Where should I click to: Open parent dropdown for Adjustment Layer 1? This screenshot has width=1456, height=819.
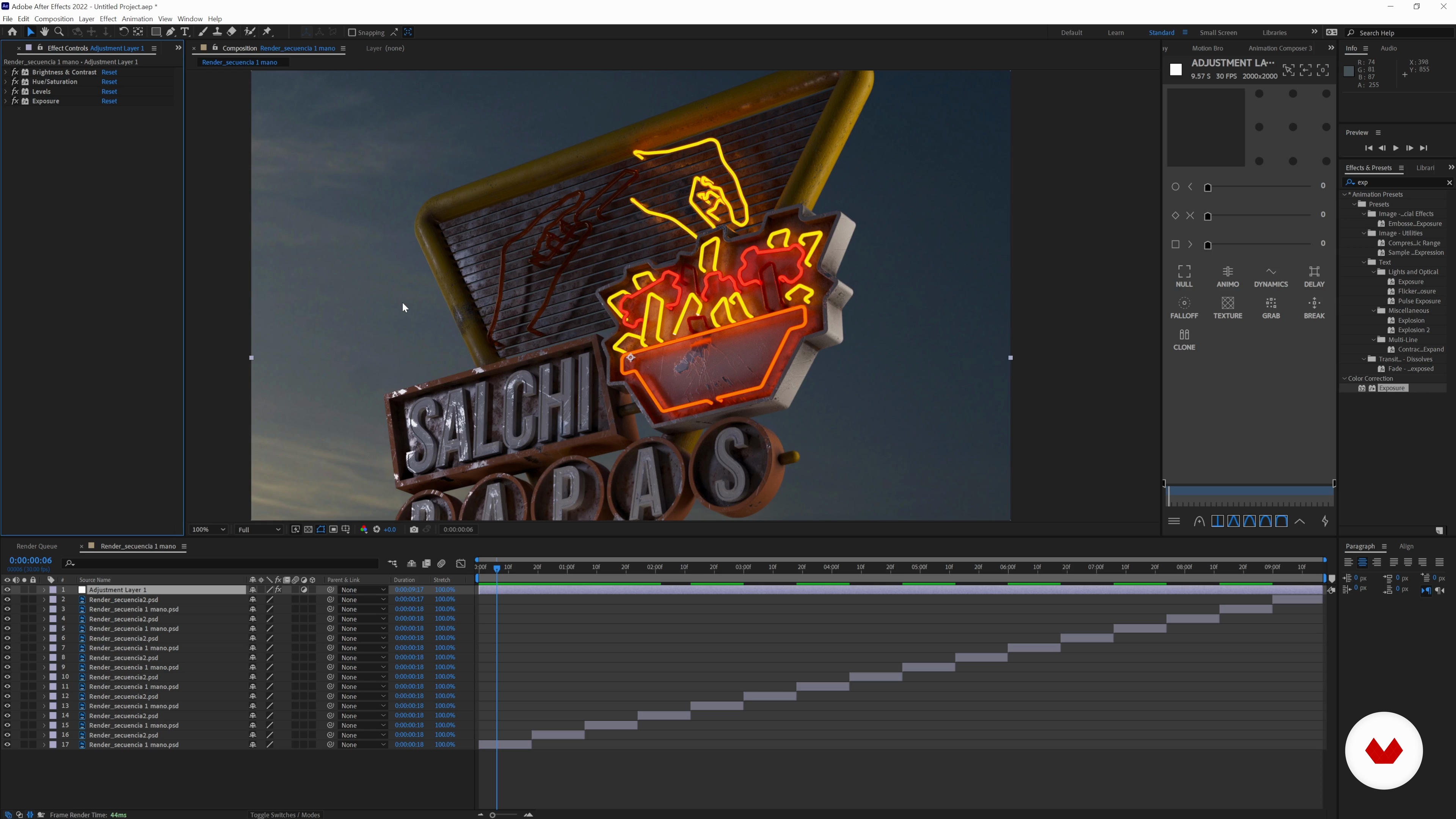click(363, 590)
